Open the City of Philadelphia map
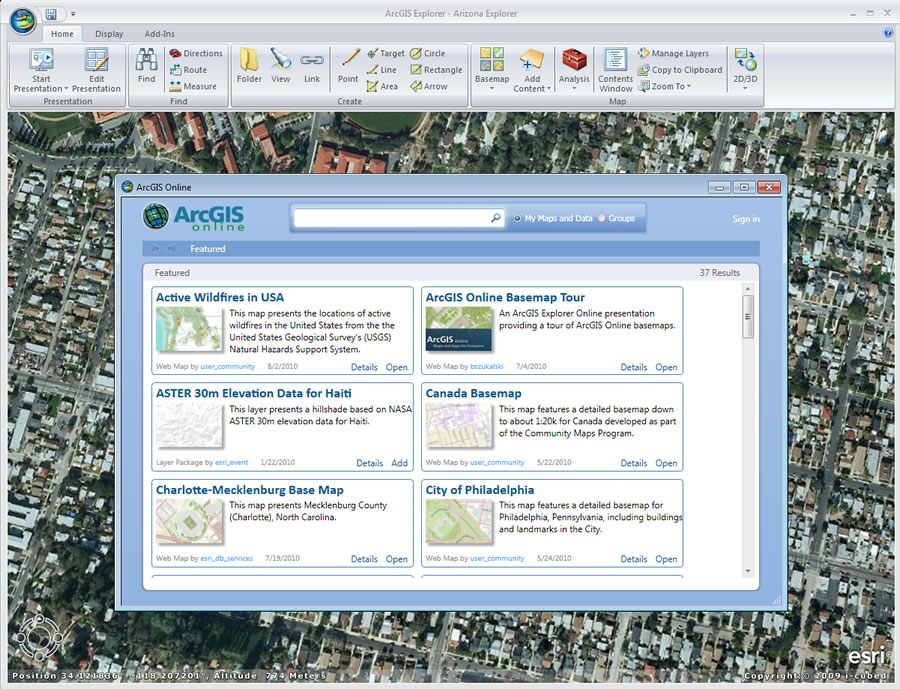The width and height of the screenshot is (900, 689). [666, 559]
